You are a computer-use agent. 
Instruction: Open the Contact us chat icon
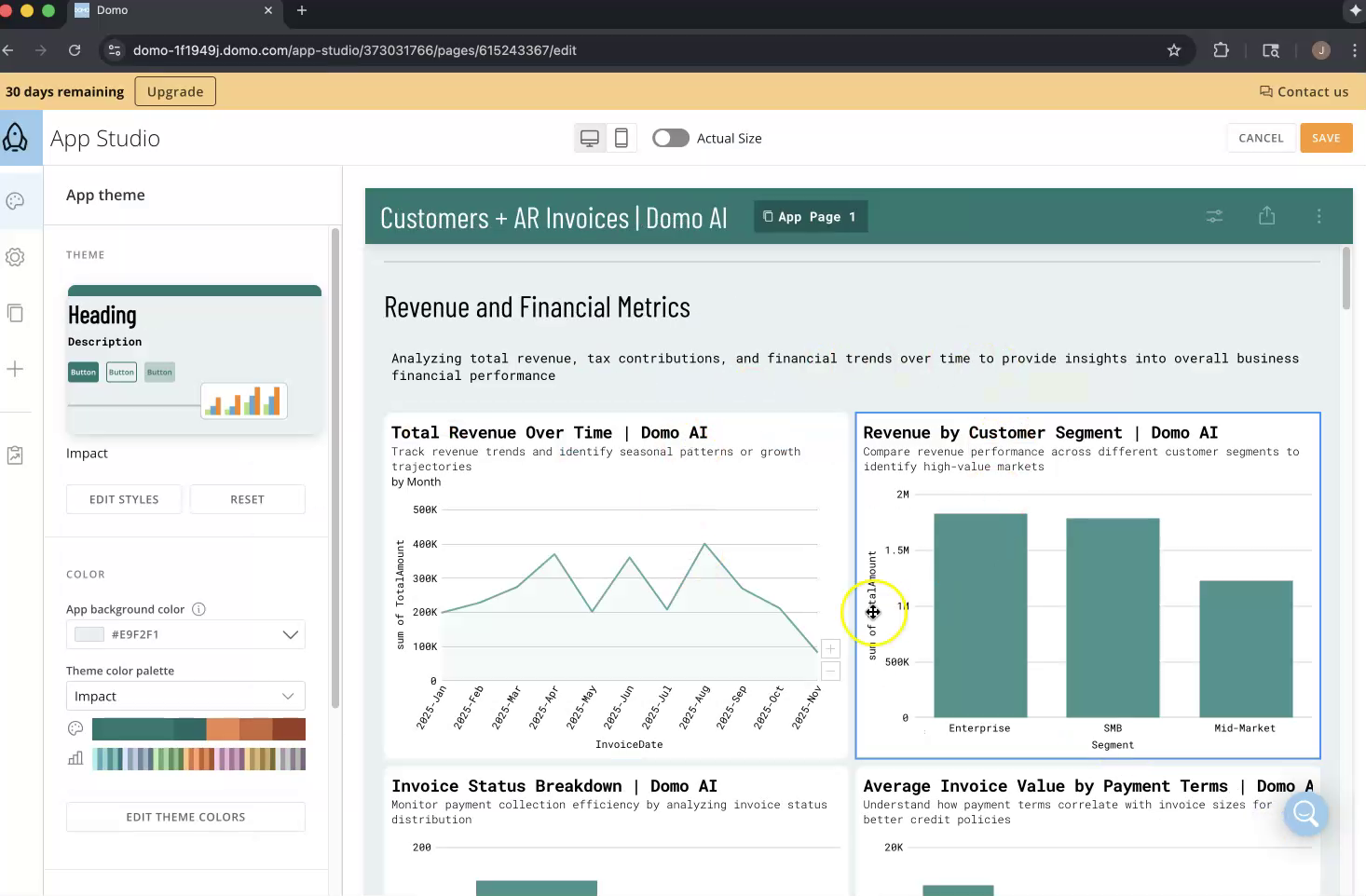tap(1266, 91)
